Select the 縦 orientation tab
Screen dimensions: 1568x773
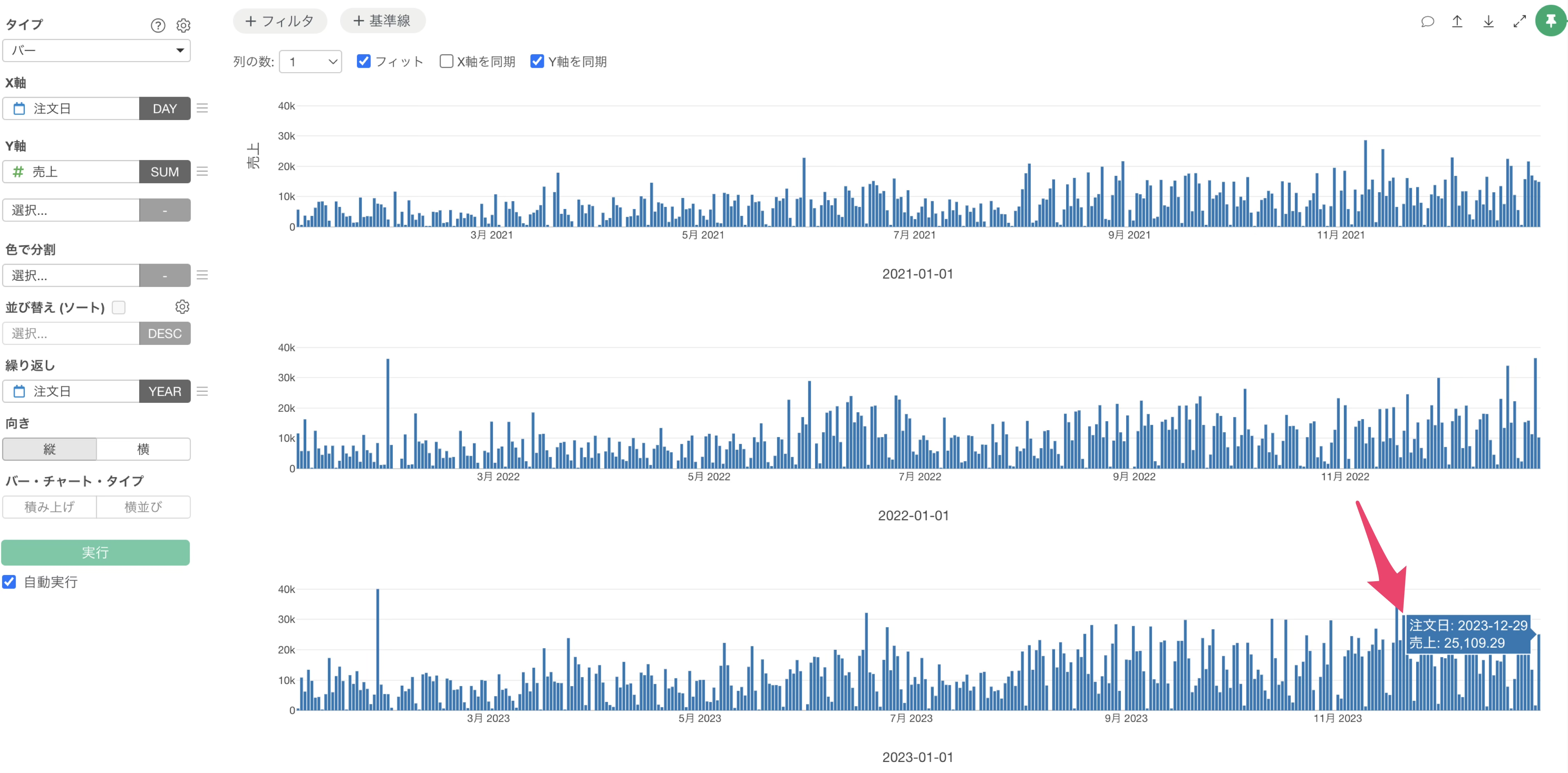pyautogui.click(x=49, y=449)
